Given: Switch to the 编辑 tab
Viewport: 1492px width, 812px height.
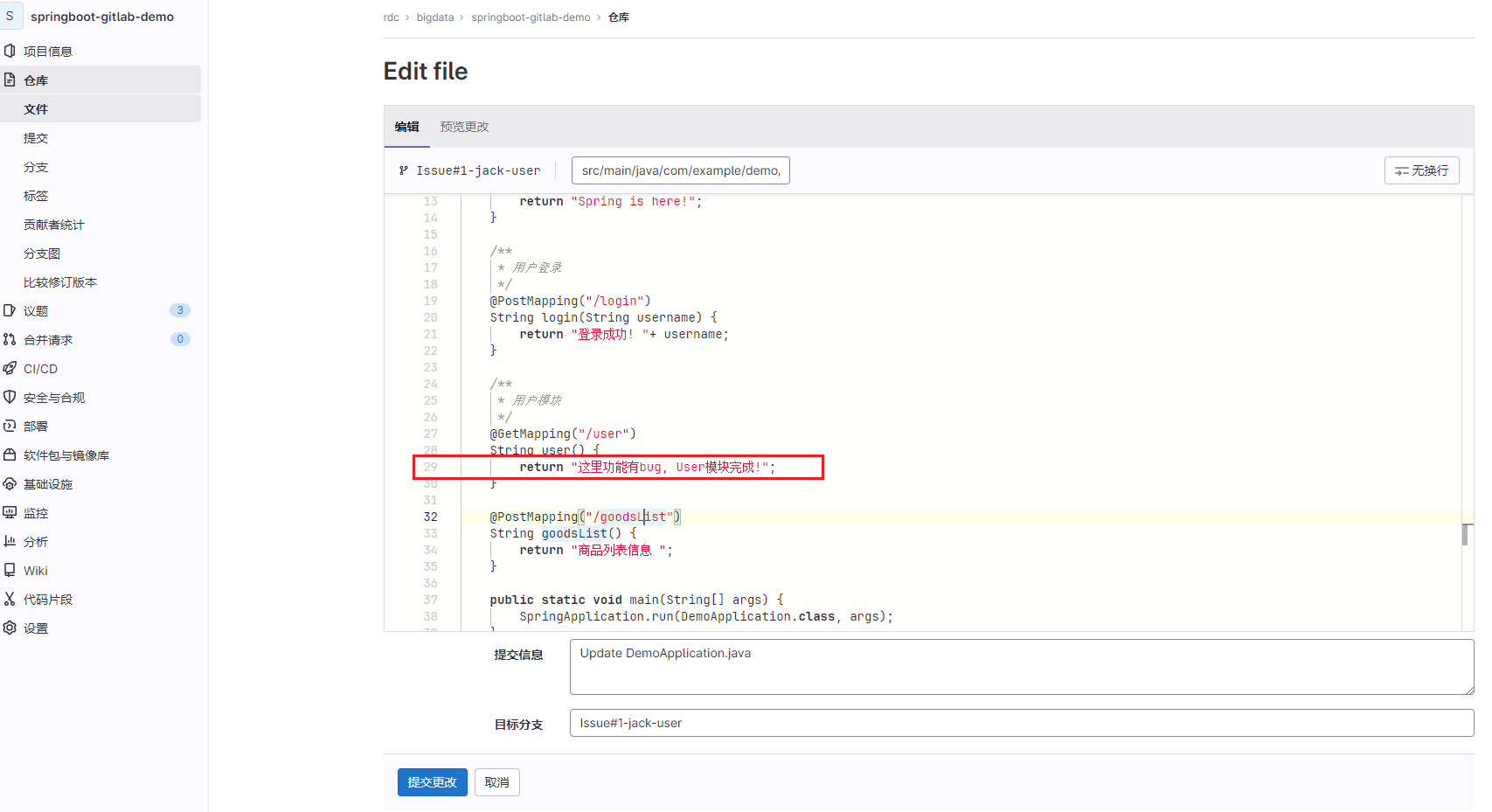Looking at the screenshot, I should [x=406, y=127].
